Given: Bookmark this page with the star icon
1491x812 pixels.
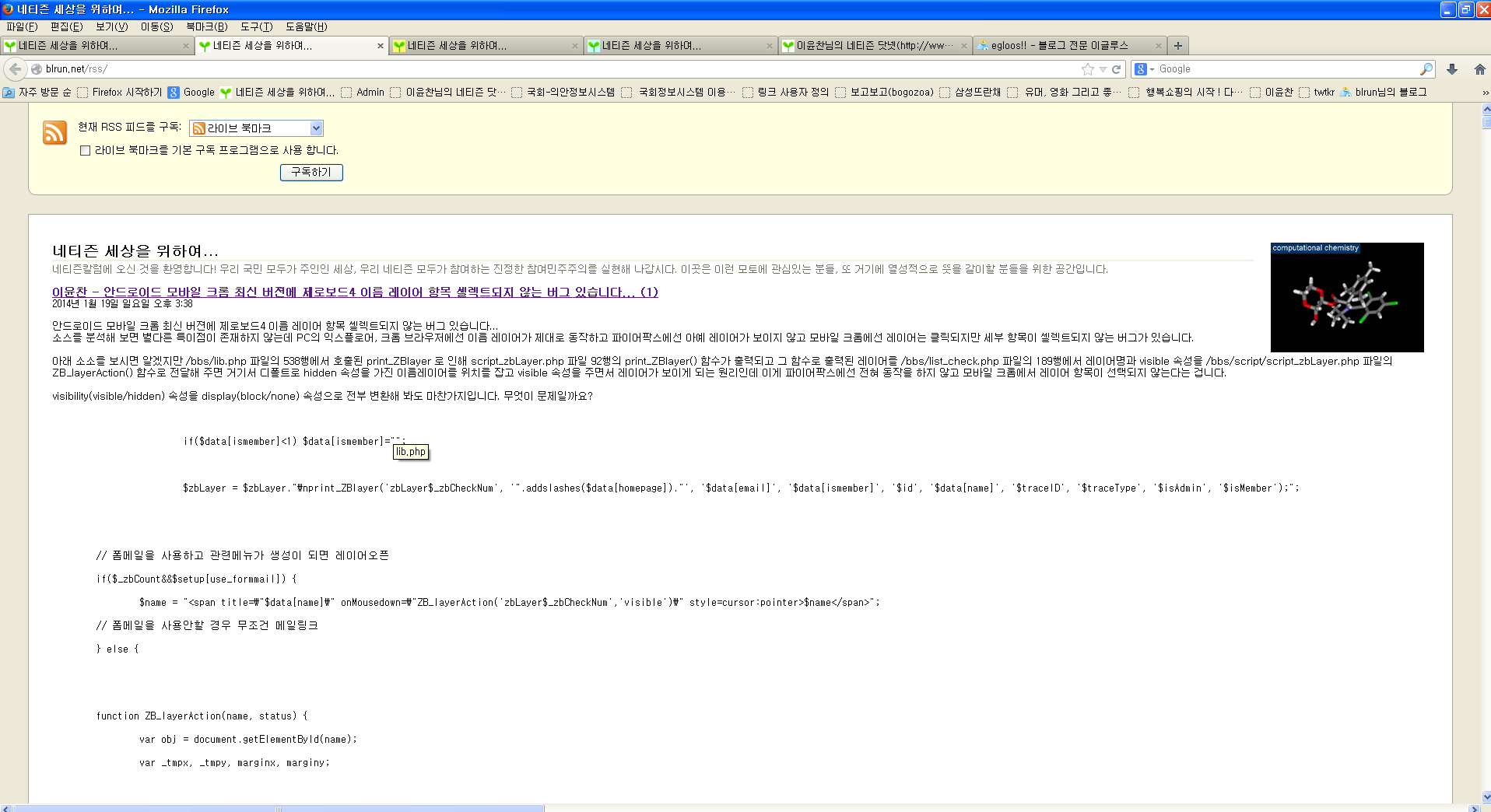Looking at the screenshot, I should tap(1088, 69).
